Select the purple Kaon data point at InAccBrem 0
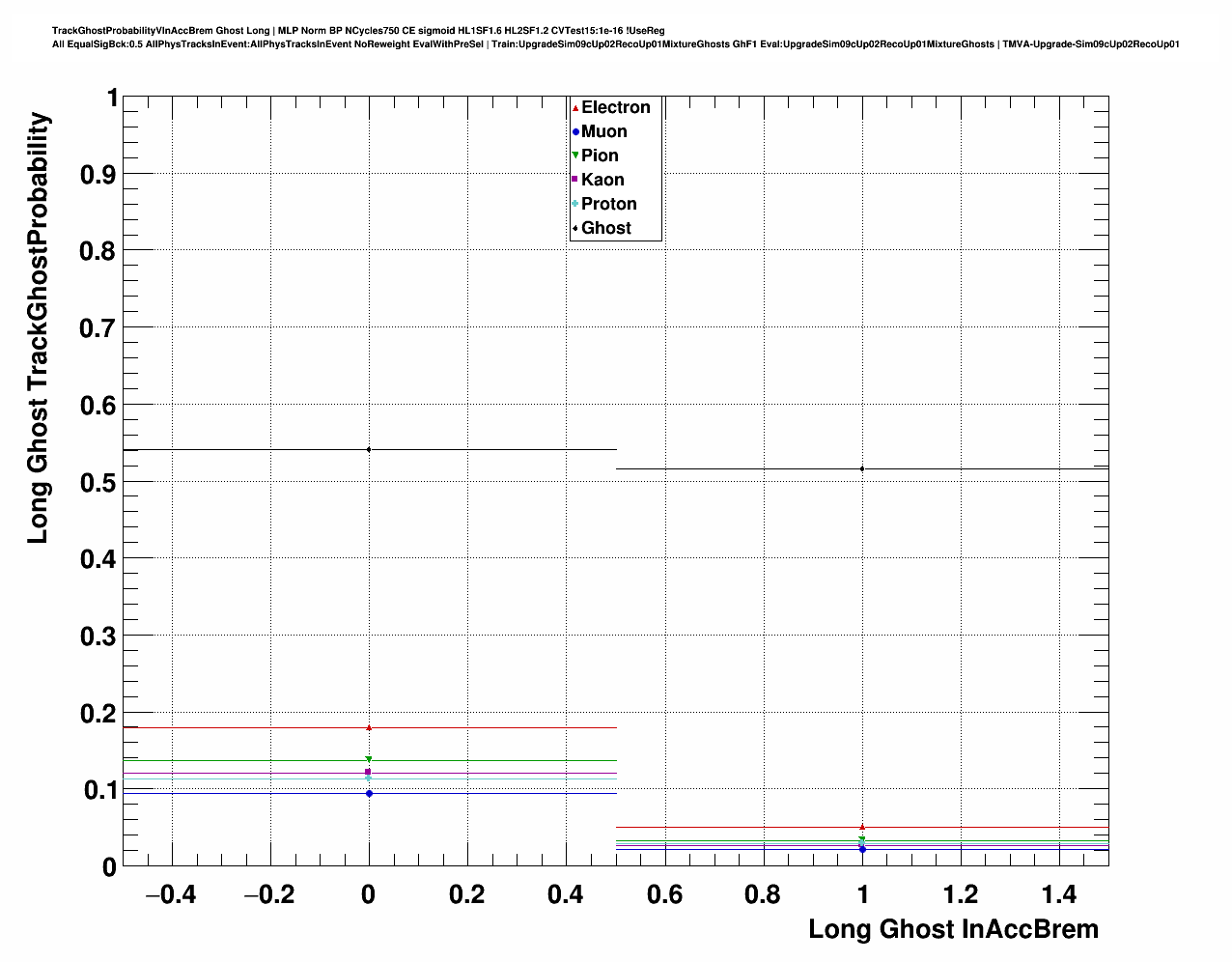 coord(369,772)
